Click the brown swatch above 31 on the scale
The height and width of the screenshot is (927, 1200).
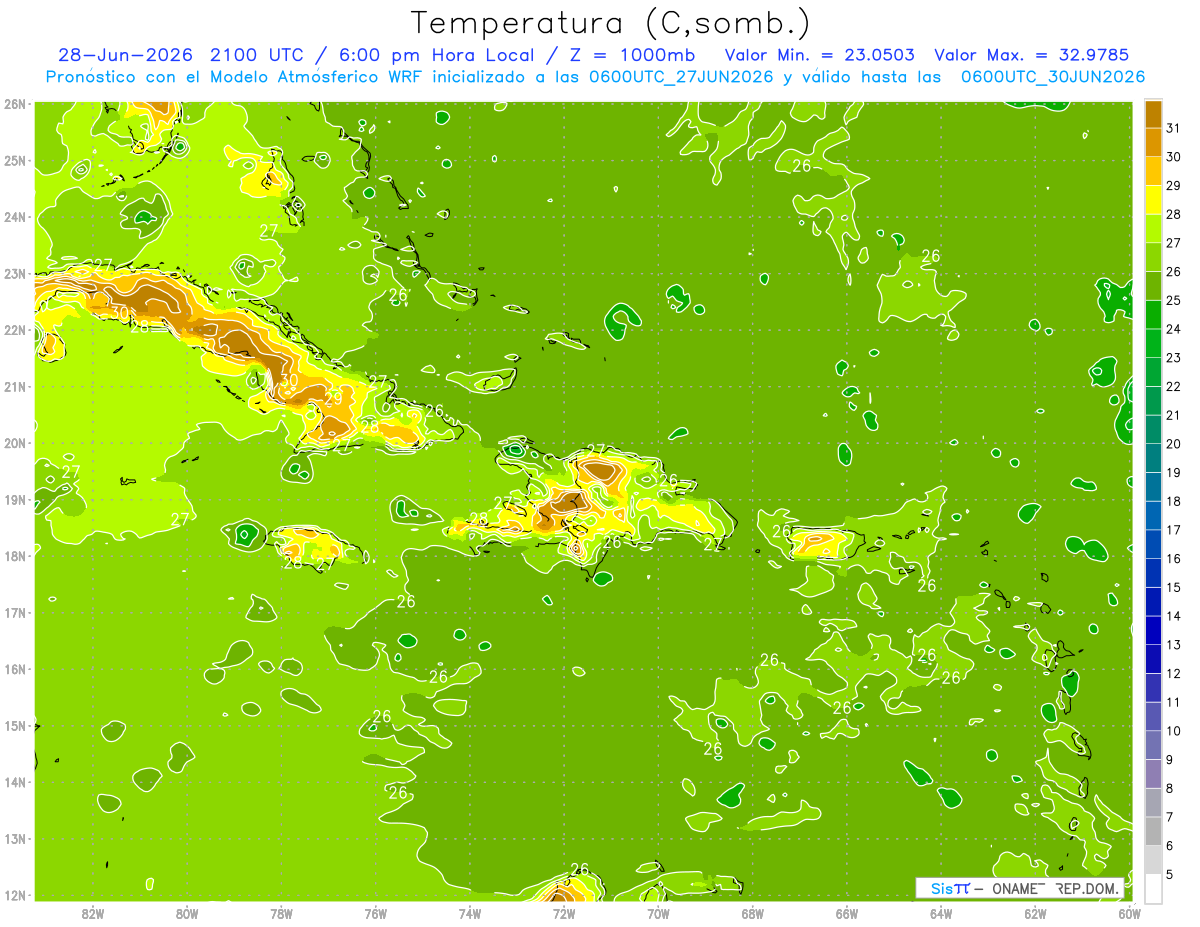coord(1153,114)
